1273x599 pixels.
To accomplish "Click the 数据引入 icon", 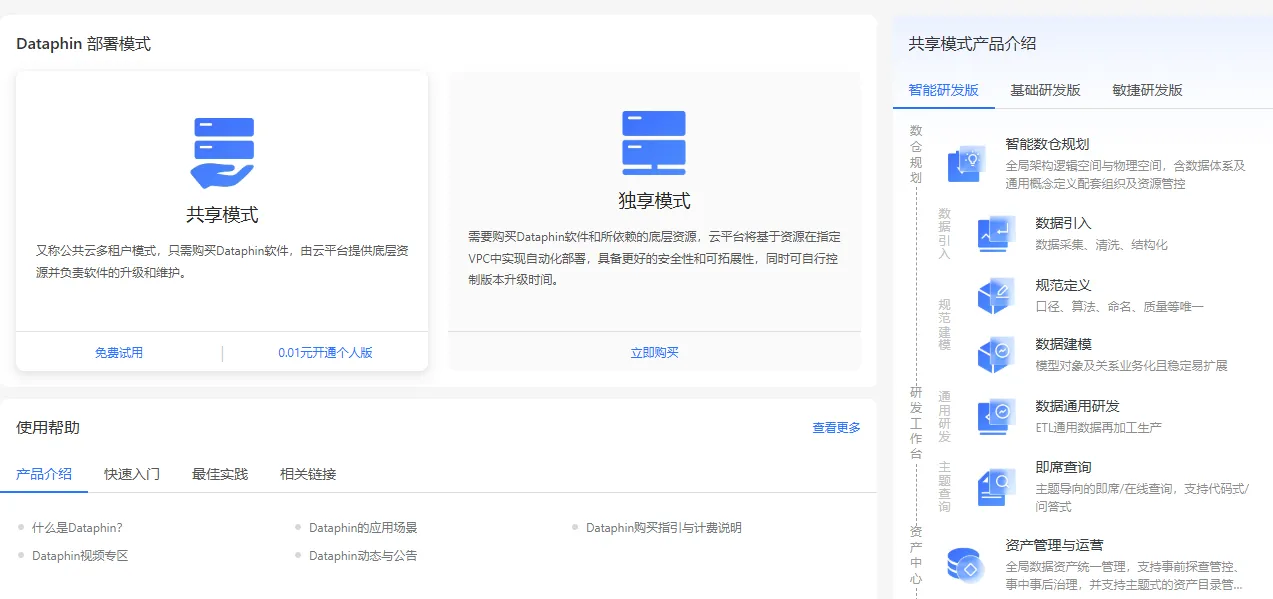I will (x=996, y=233).
